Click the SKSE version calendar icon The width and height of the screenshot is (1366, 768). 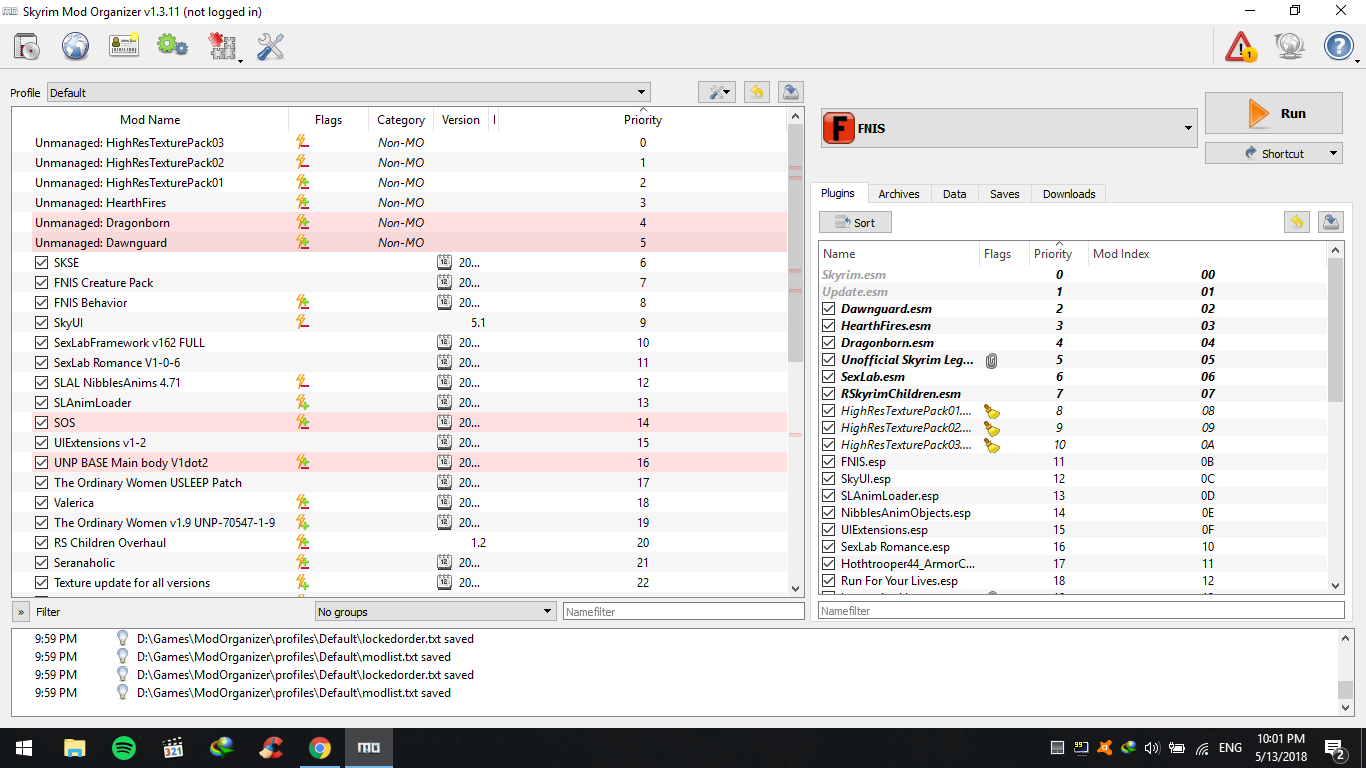[x=445, y=262]
